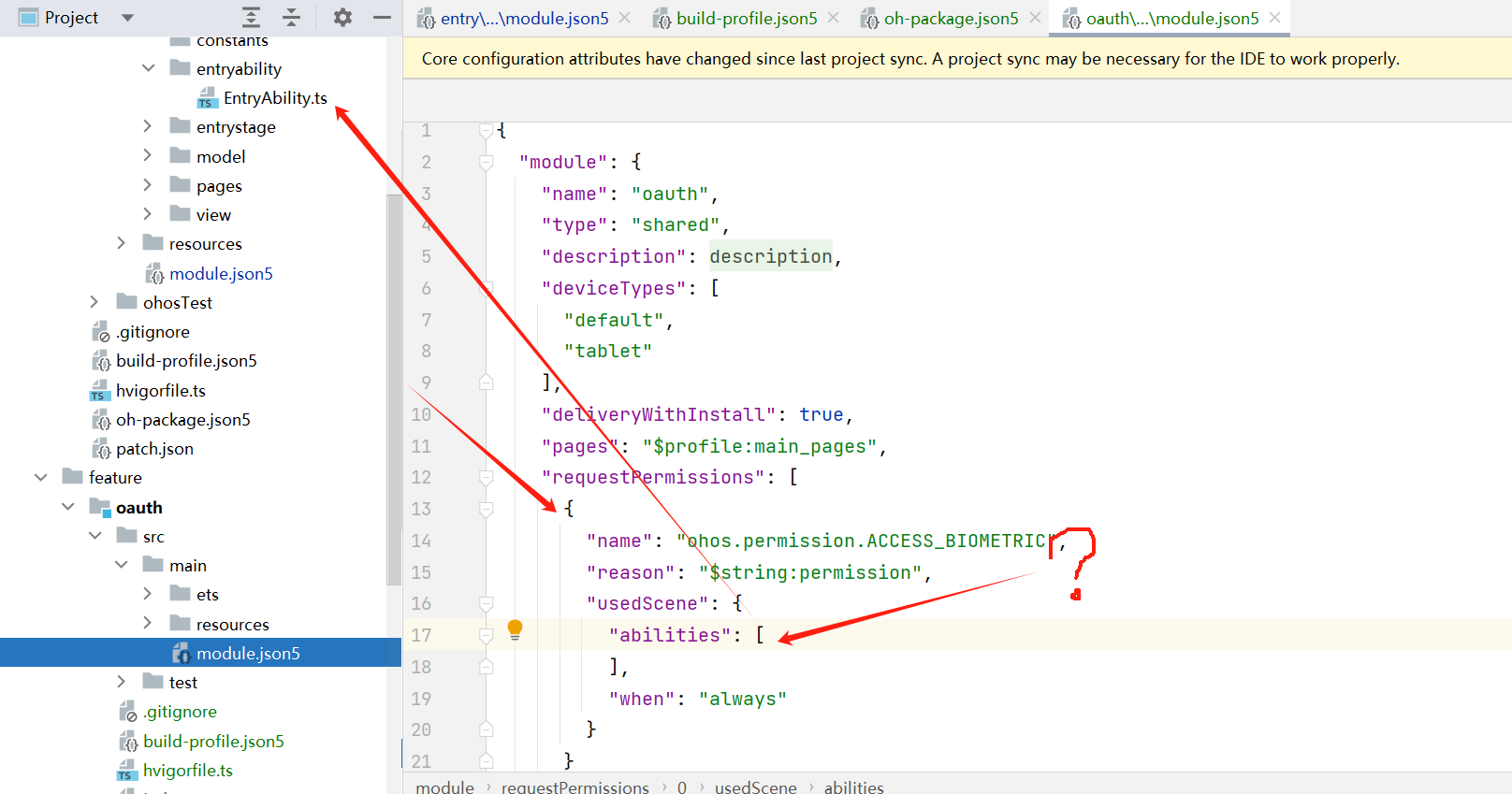Image resolution: width=1512 pixels, height=794 pixels.
Task: Open EntryAbility.ts file
Action: pyautogui.click(x=275, y=98)
